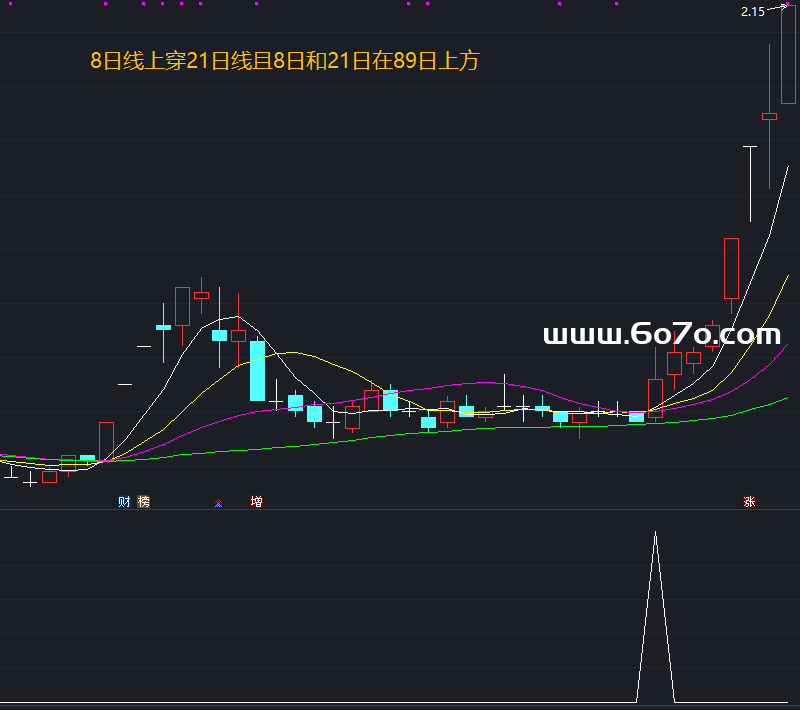
Task: Click the 涨 marker icon
Action: pyautogui.click(x=749, y=502)
